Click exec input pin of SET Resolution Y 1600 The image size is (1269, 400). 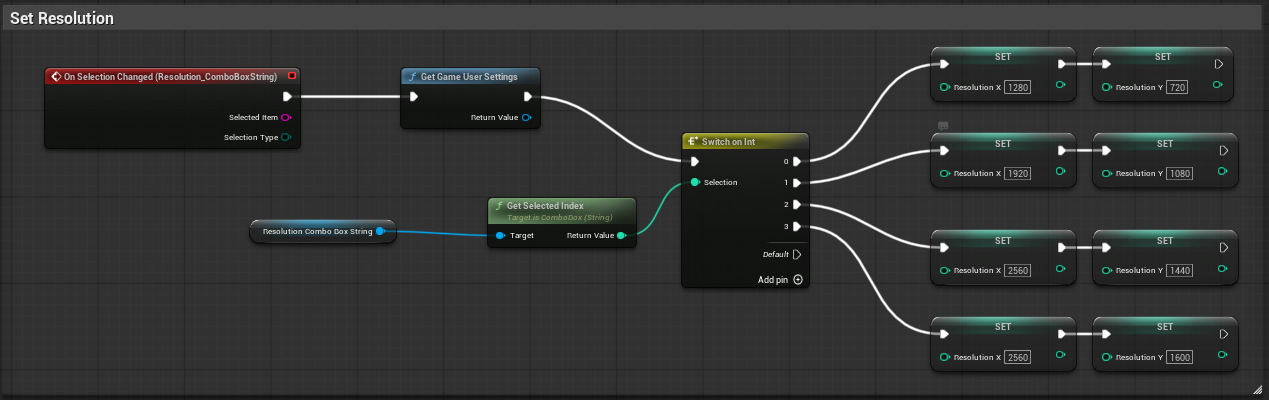coord(1106,335)
